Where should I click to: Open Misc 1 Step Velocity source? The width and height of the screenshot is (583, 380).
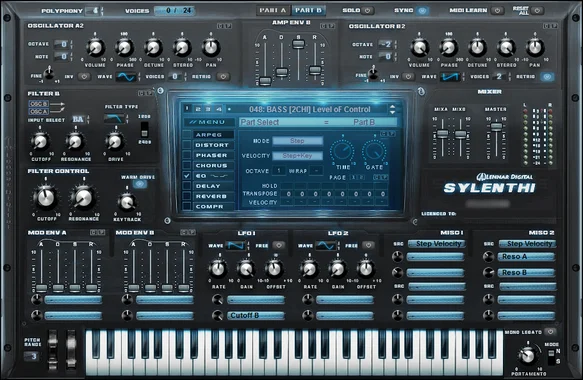(438, 244)
